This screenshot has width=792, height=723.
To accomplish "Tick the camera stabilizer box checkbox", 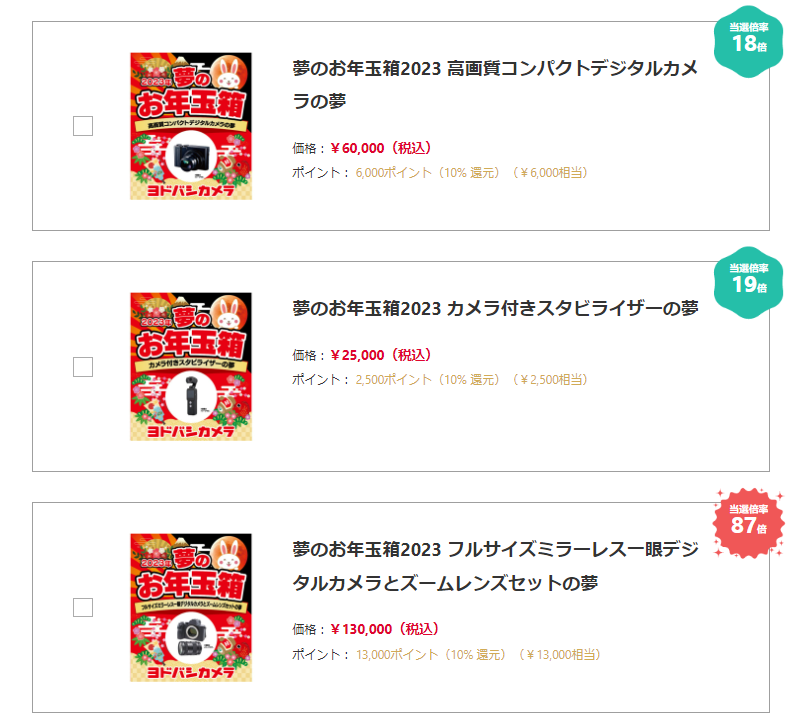I will [83, 367].
